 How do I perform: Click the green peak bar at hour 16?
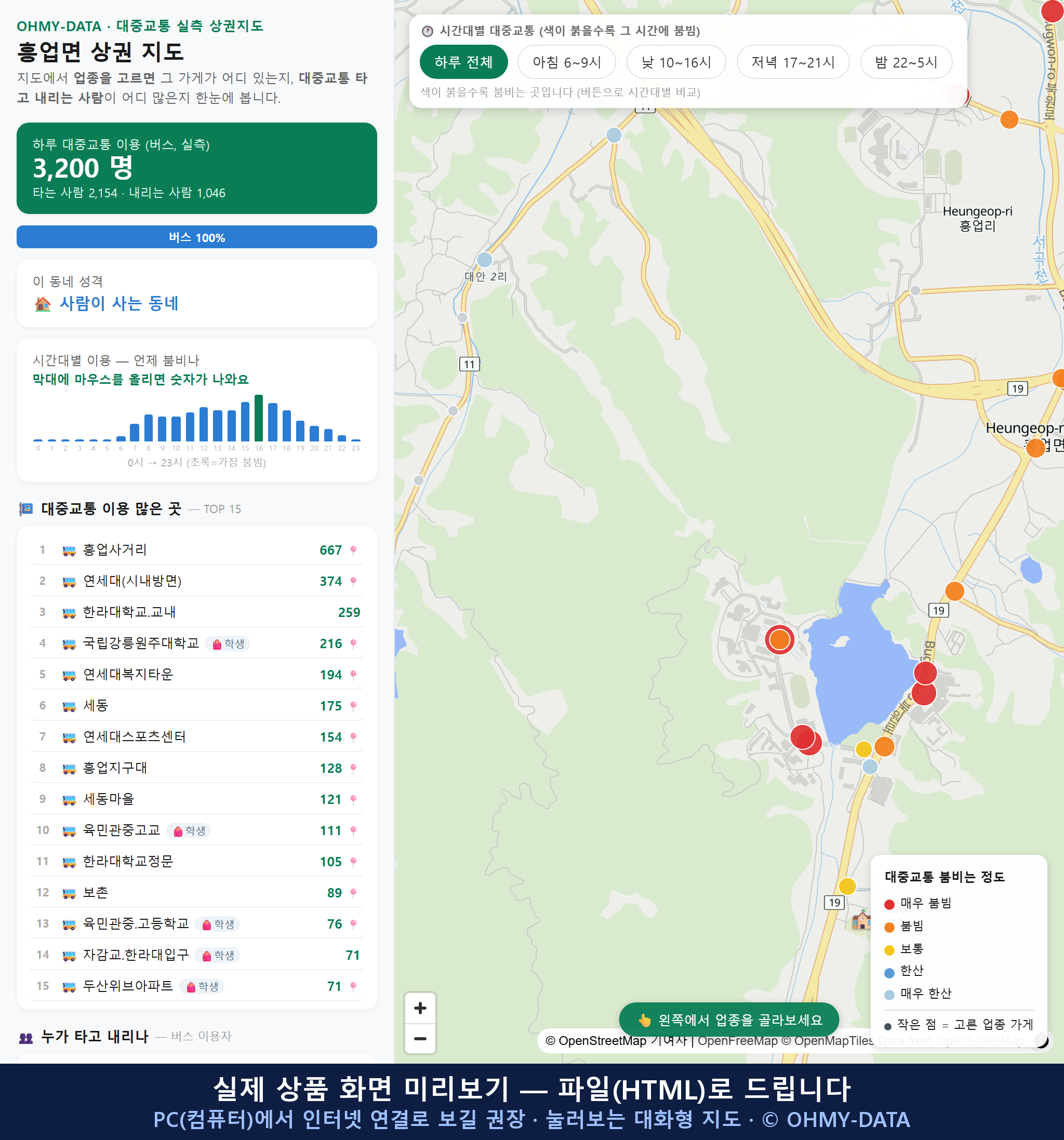(259, 418)
